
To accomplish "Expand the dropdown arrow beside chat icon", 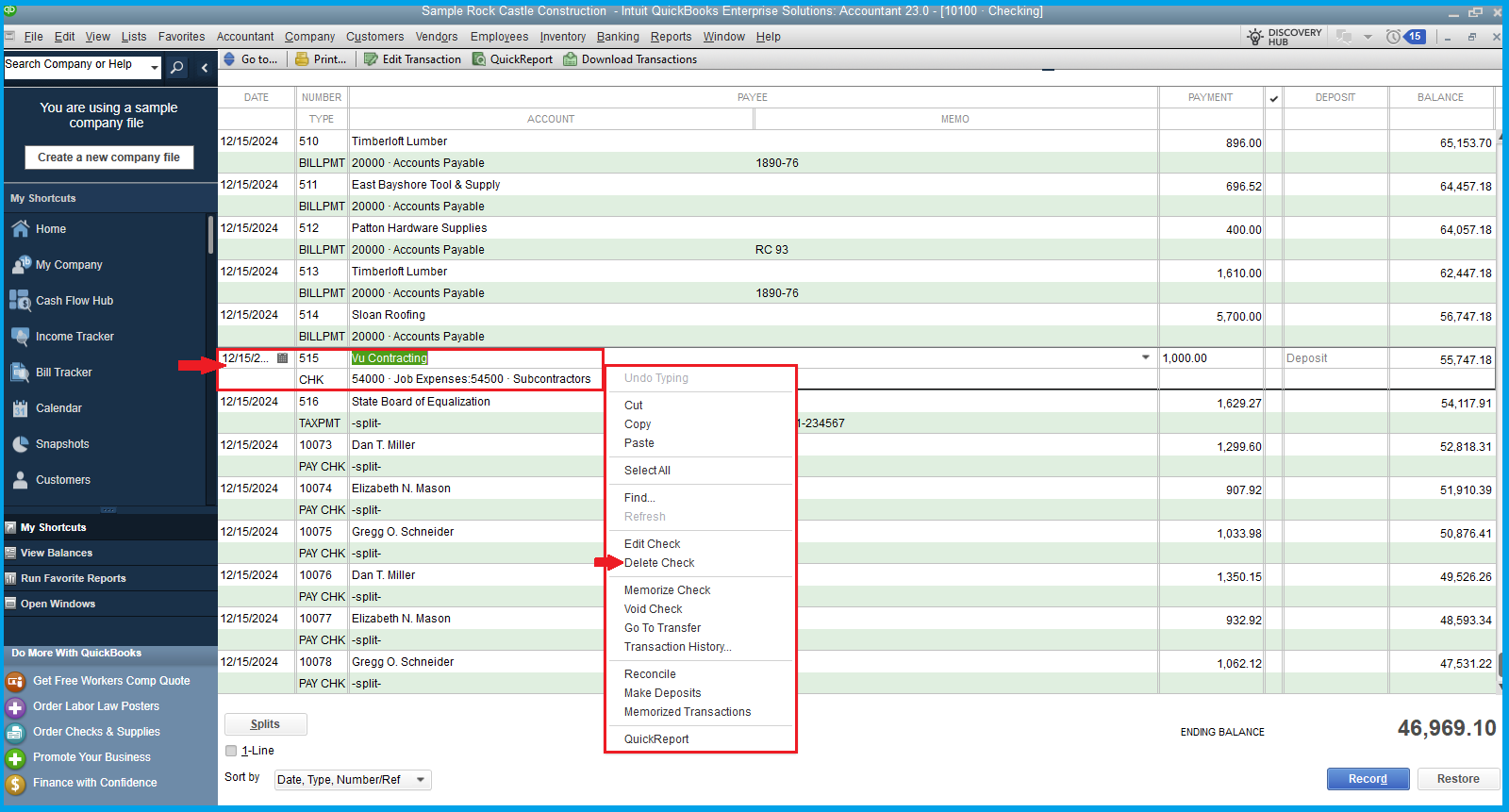I will point(1368,37).
